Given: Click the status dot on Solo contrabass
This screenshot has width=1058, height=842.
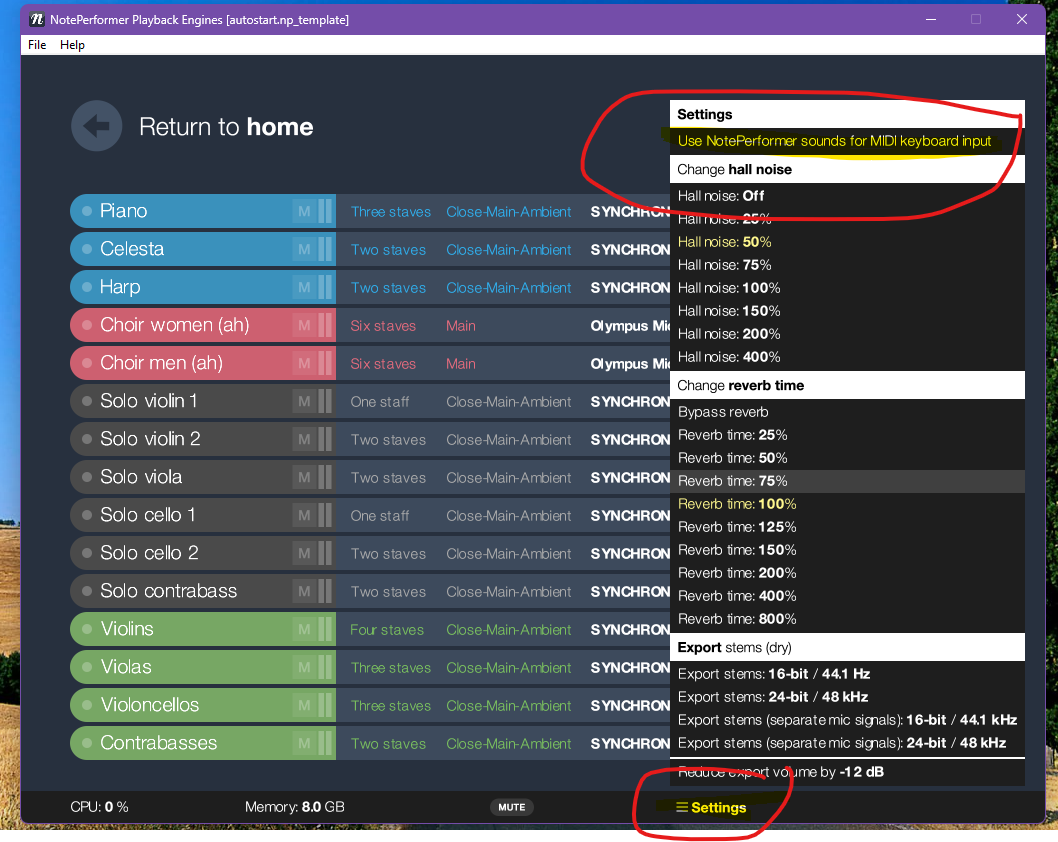Looking at the screenshot, I should (x=87, y=591).
